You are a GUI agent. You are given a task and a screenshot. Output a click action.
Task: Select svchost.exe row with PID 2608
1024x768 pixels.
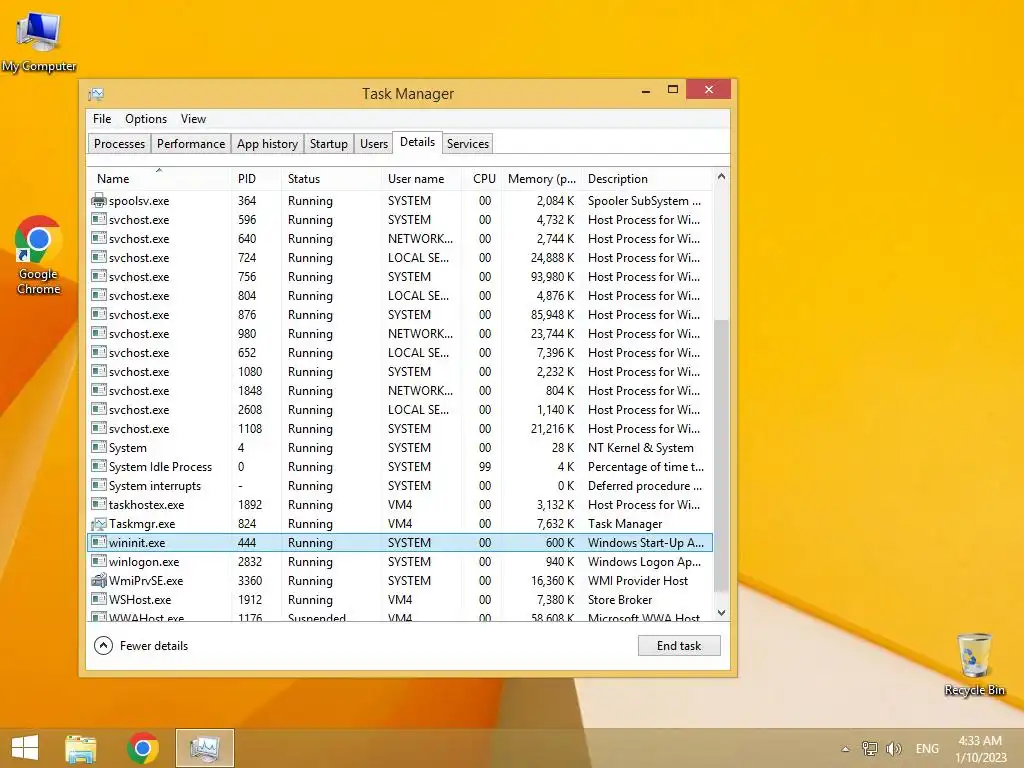(400, 410)
